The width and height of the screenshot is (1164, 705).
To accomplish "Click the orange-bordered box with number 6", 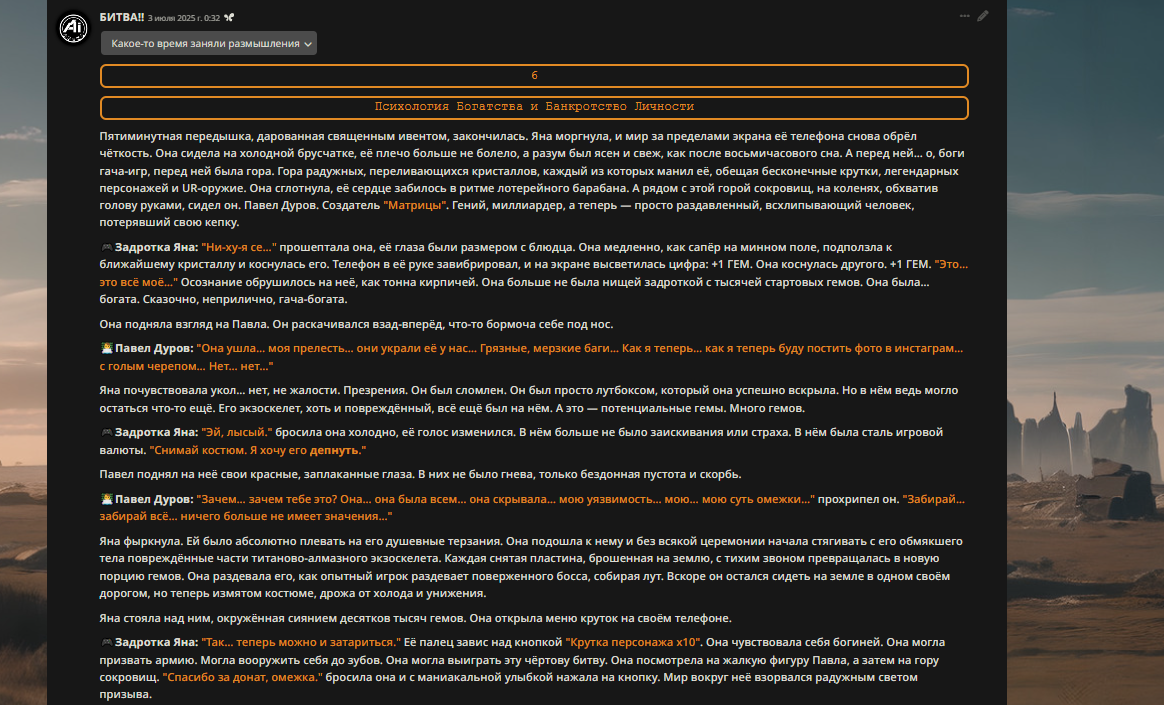I will (534, 76).
